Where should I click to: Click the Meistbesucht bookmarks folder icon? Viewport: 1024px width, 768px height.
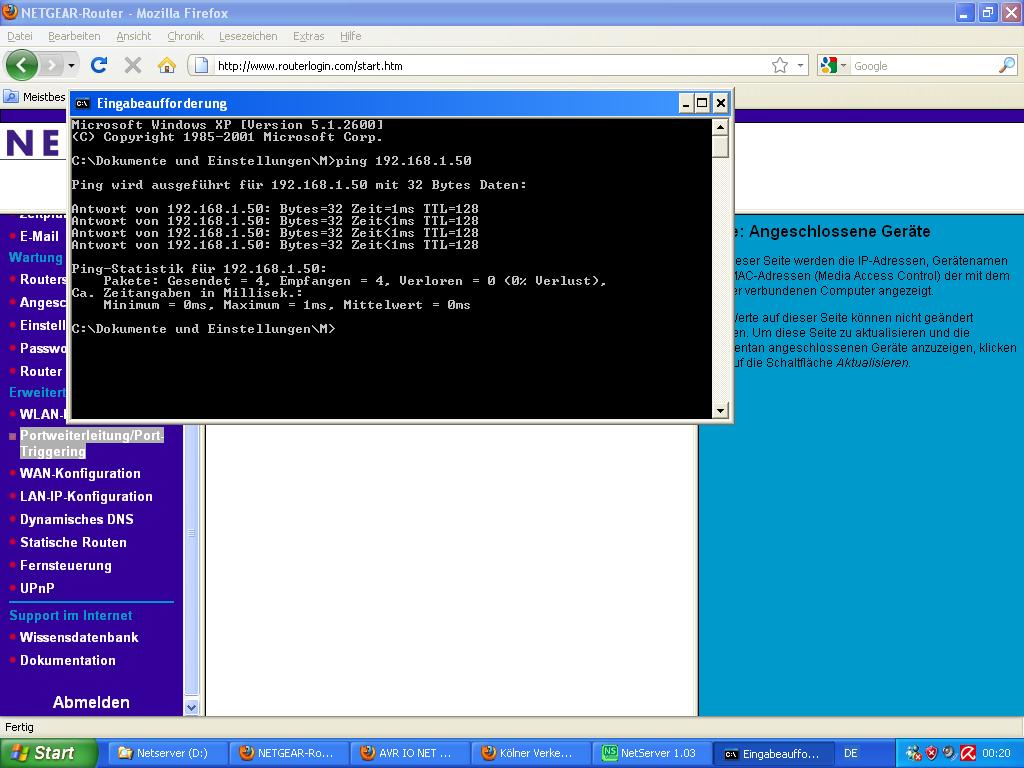click(x=11, y=97)
